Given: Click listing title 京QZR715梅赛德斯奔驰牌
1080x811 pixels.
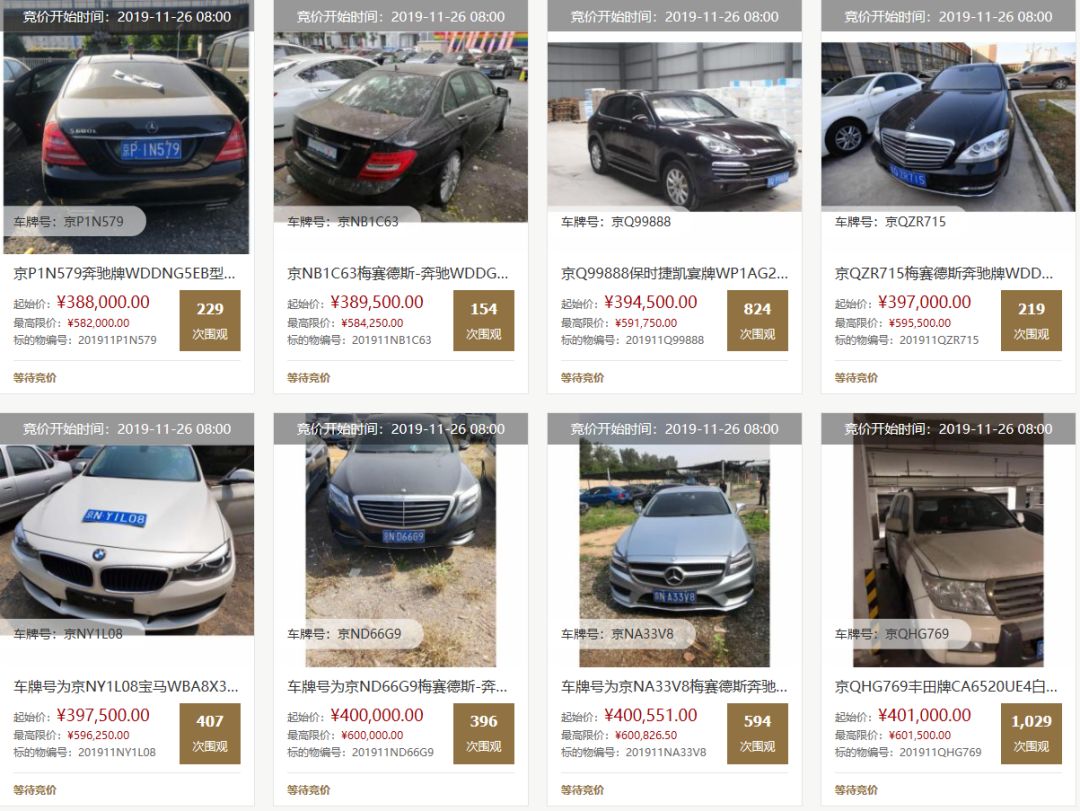Looking at the screenshot, I should (944, 274).
